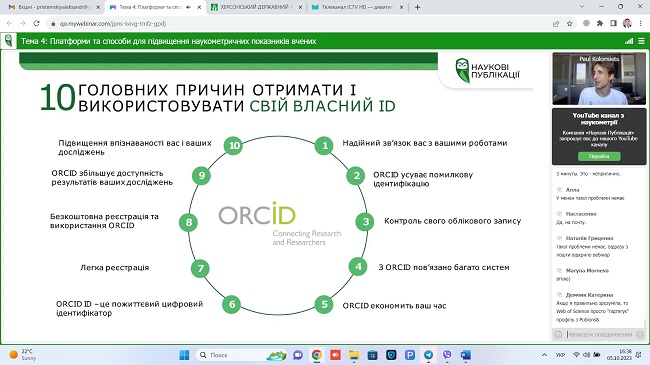Screen dimensions: 650x365
Task: Open Telegram from the taskbar
Action: (428, 355)
